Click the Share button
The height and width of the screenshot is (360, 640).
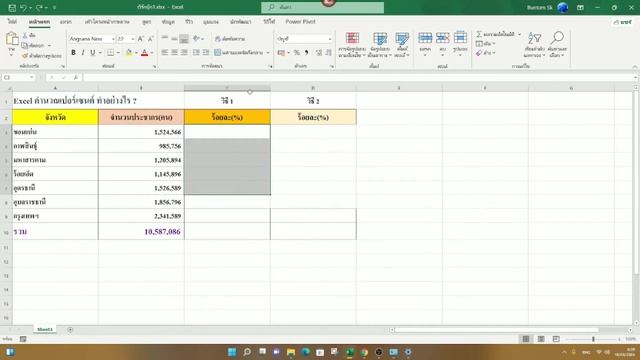(x=623, y=22)
